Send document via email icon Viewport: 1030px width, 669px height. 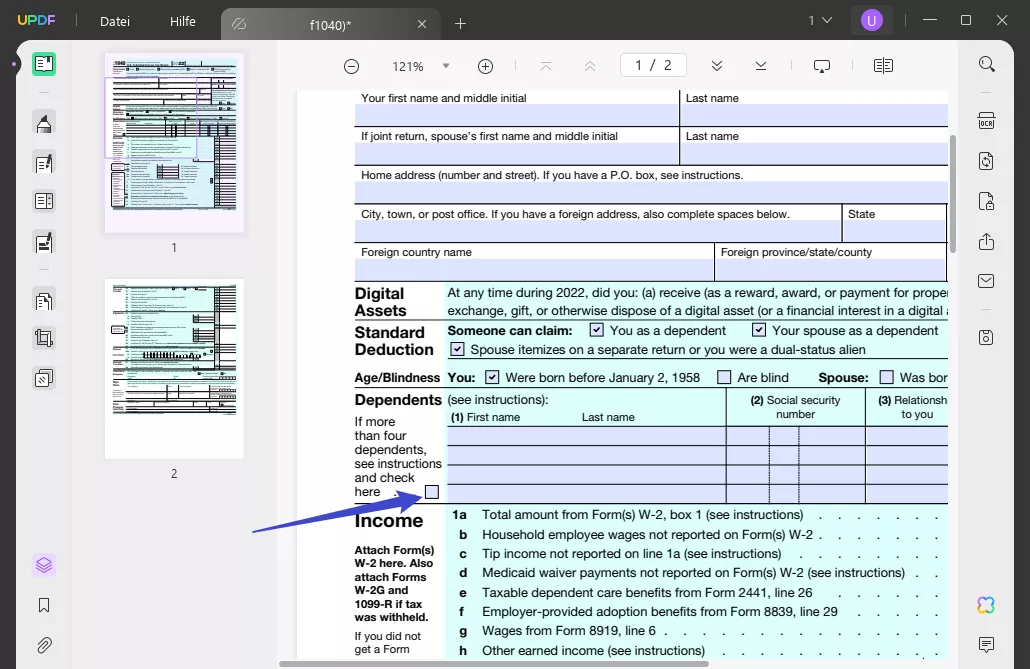coord(987,280)
